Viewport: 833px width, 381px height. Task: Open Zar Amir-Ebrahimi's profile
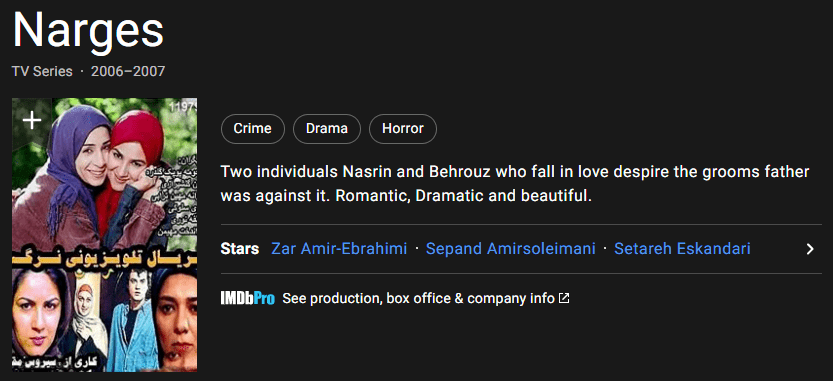[x=339, y=249]
